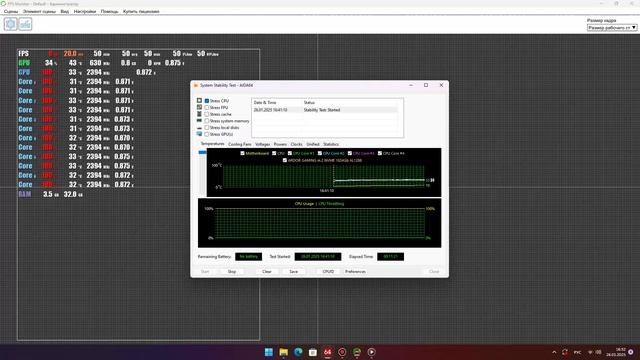The height and width of the screenshot is (360, 640).
Task: Click AIDA64 title bar icon
Action: (x=196, y=85)
